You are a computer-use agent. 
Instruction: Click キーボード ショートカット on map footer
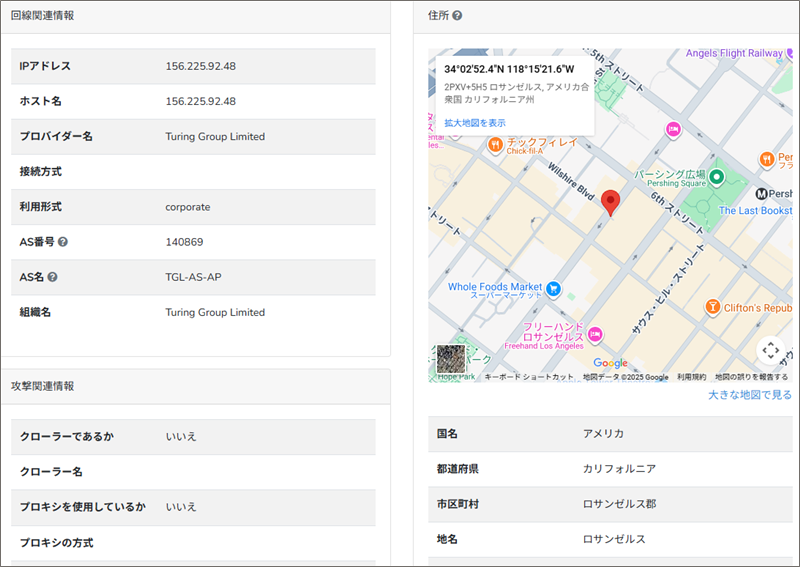pos(529,377)
